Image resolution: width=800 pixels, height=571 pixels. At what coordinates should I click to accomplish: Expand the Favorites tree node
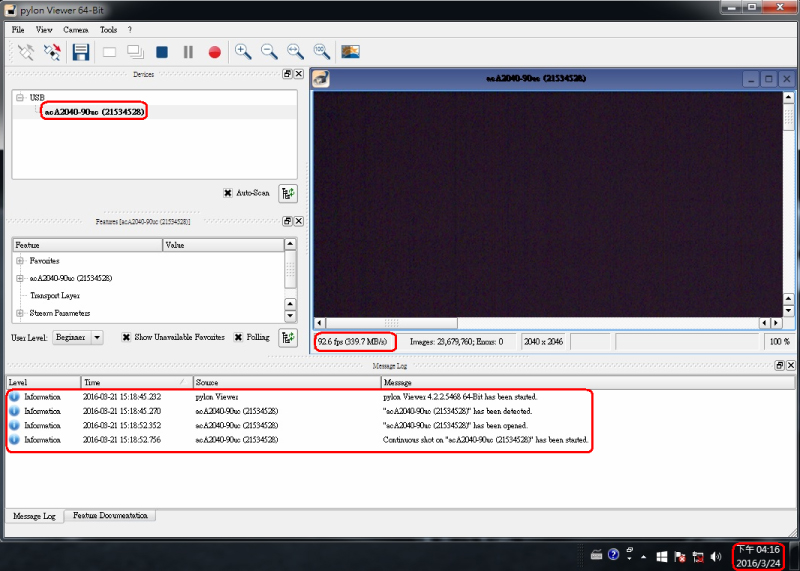[19, 261]
